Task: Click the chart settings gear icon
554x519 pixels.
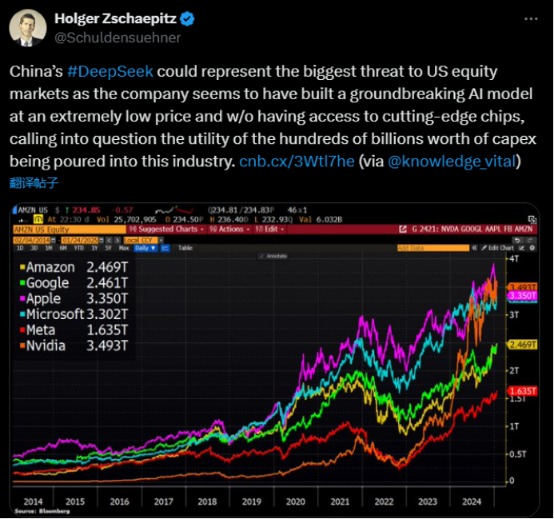Action: 532,248
